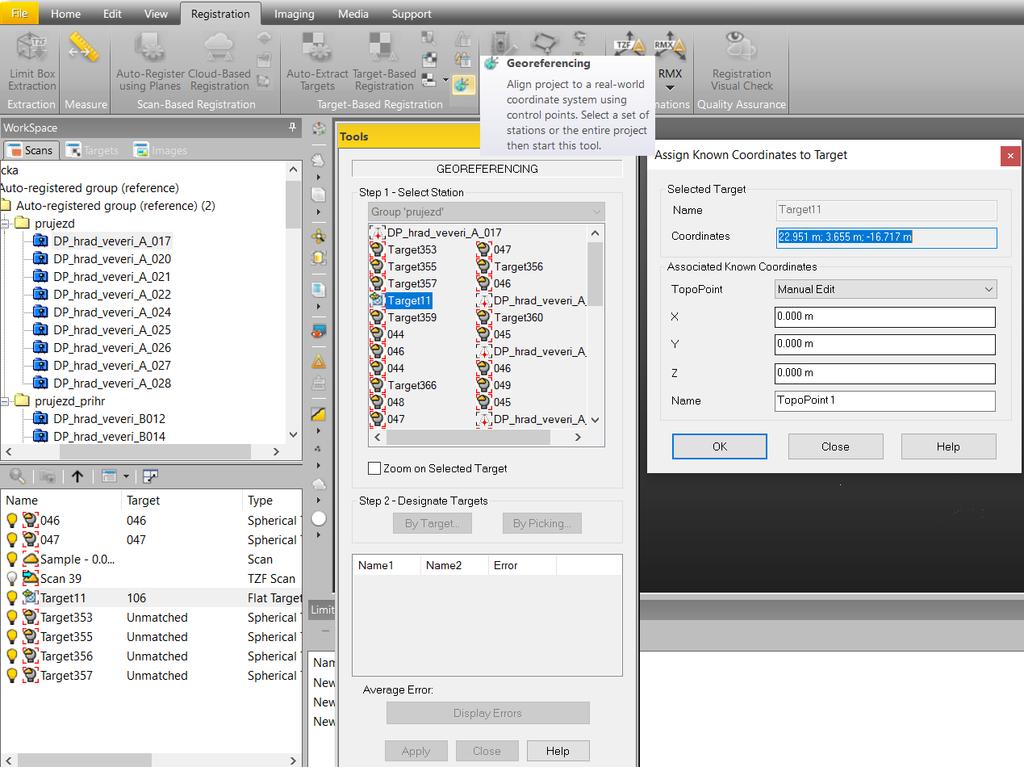Image resolution: width=1024 pixels, height=767 pixels.
Task: Enable Zoom on Selected Target checkbox
Action: [374, 468]
